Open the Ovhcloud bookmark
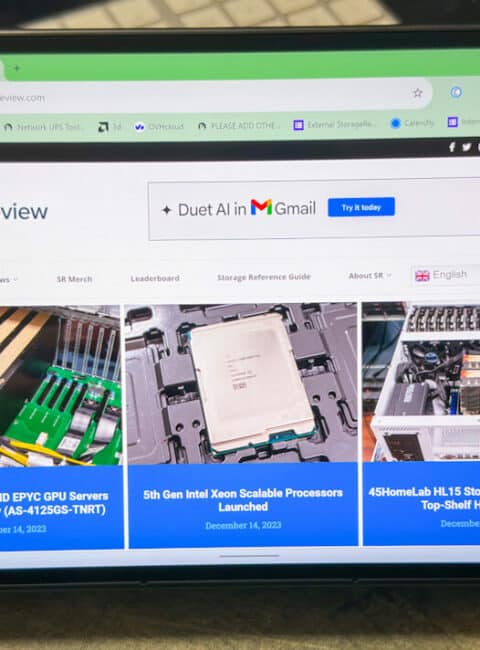 pyautogui.click(x=159, y=126)
